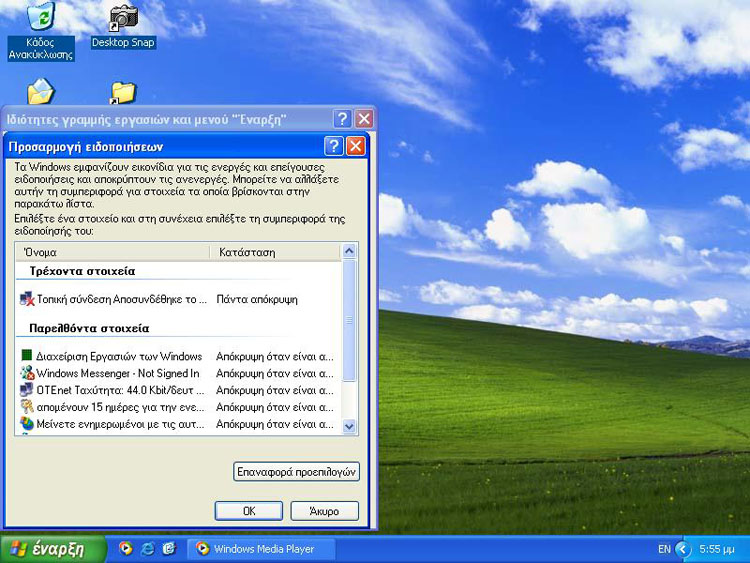Click status cell of Μείνετε ενημερωμένοι row
The width and height of the screenshot is (750, 563).
(275, 424)
